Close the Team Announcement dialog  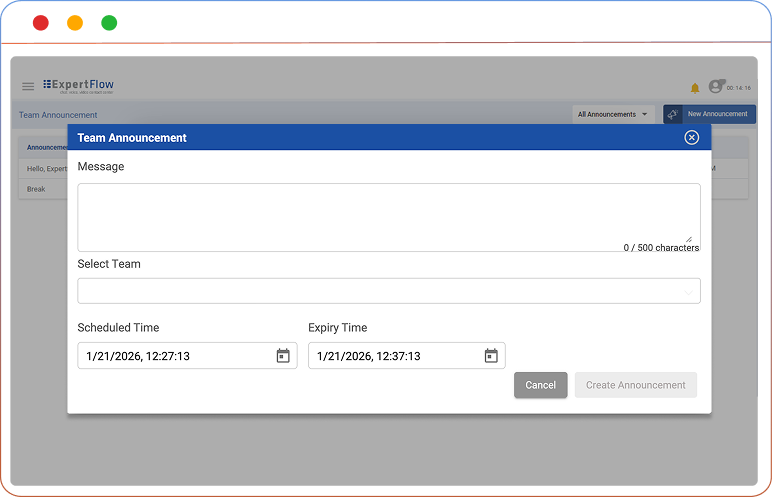point(691,138)
